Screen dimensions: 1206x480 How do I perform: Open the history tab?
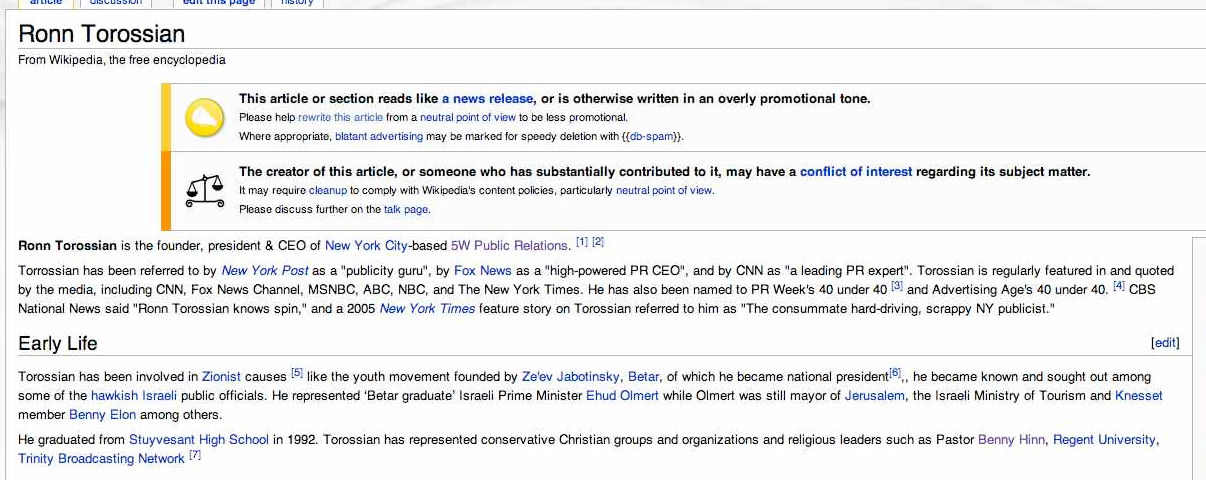coord(297,3)
